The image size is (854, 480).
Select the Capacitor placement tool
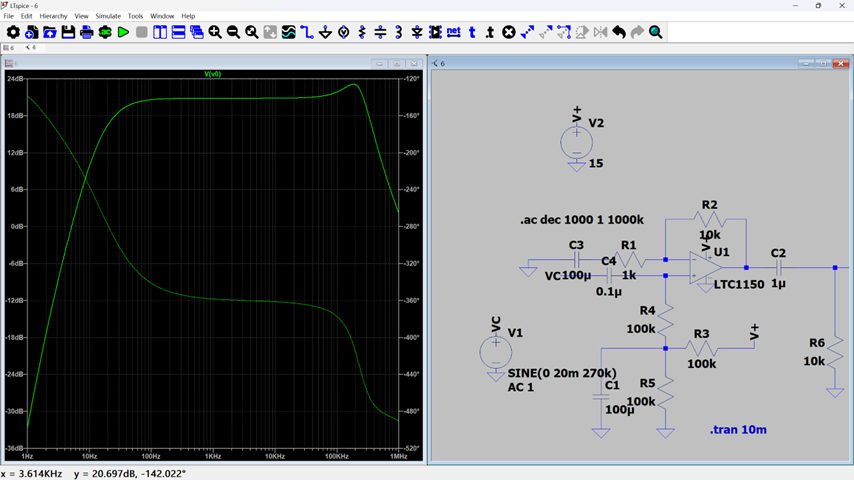(x=380, y=32)
